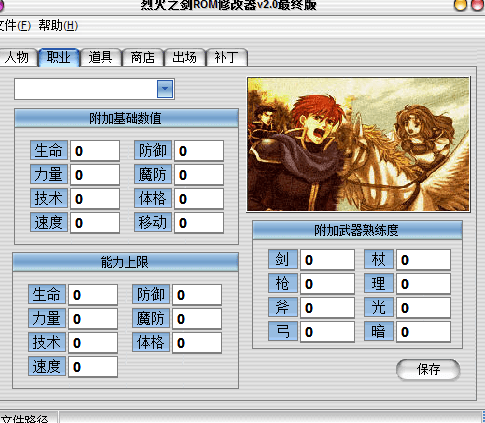Click the 弓 weapon rank field
The height and width of the screenshot is (423, 485).
pyautogui.click(x=327, y=332)
